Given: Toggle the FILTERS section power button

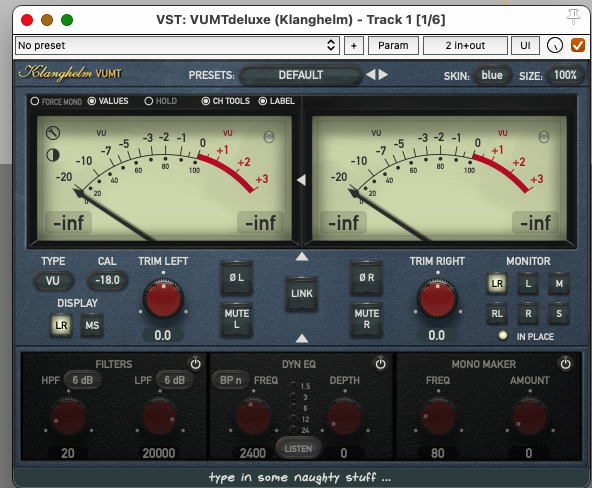Looking at the screenshot, I should click(x=195, y=364).
